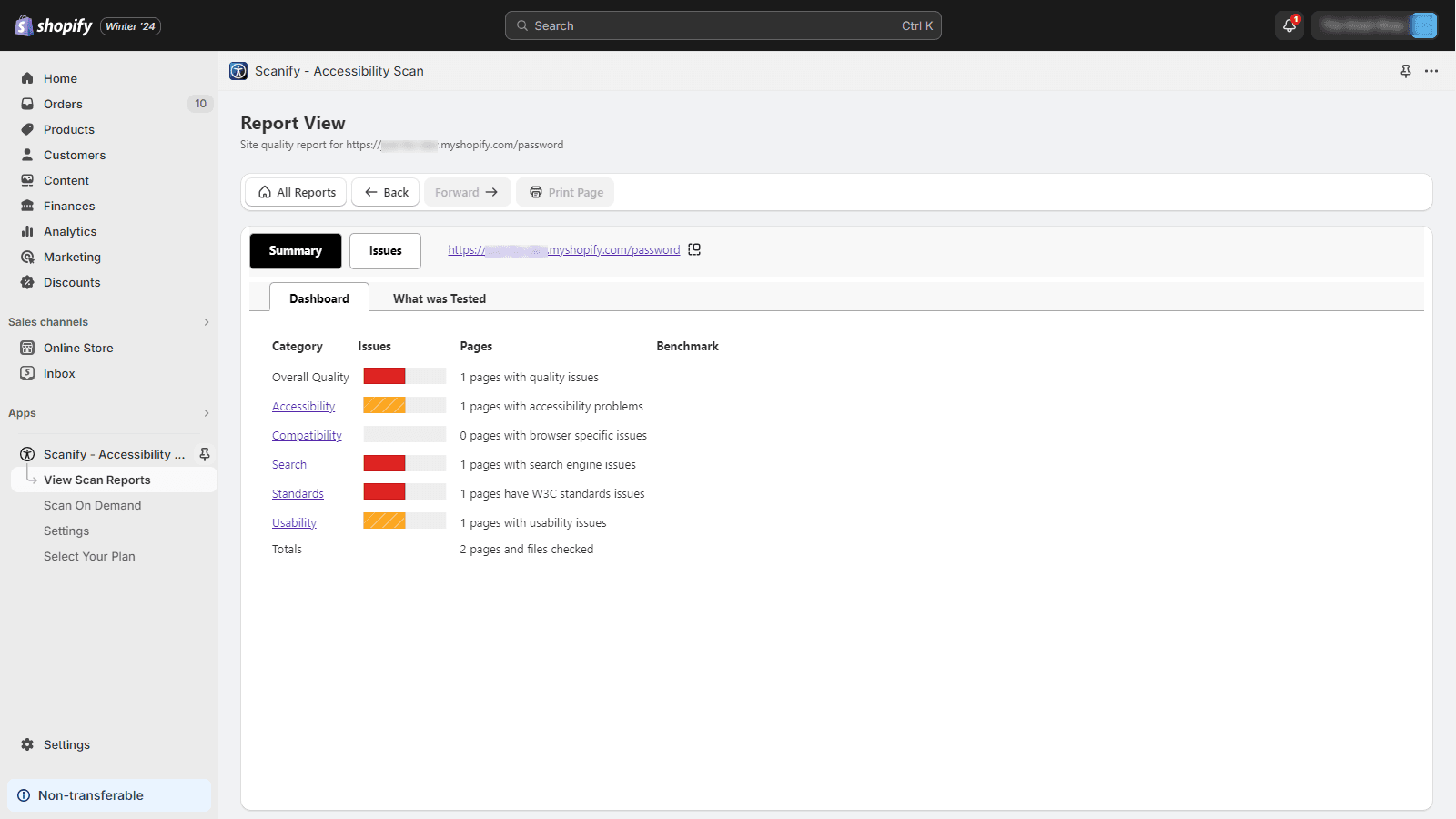The image size is (1456, 819).
Task: Focus the top Search field
Action: click(x=723, y=25)
